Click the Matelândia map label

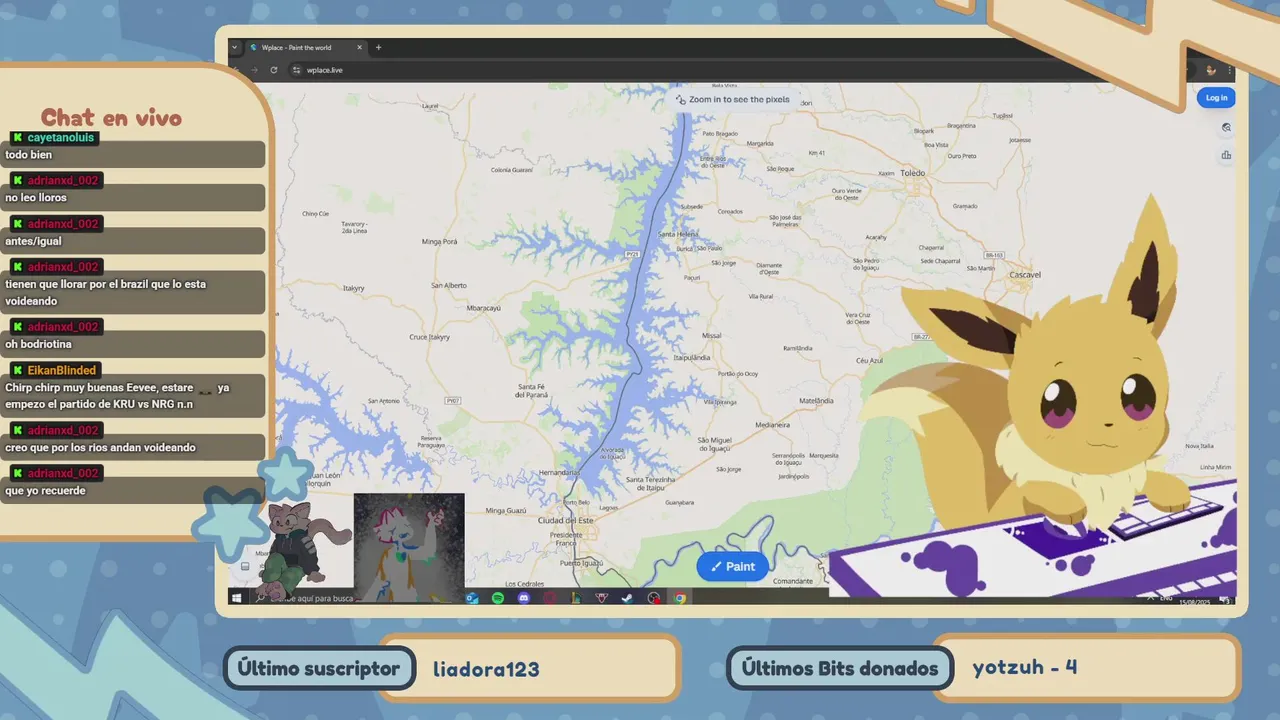pyautogui.click(x=816, y=401)
